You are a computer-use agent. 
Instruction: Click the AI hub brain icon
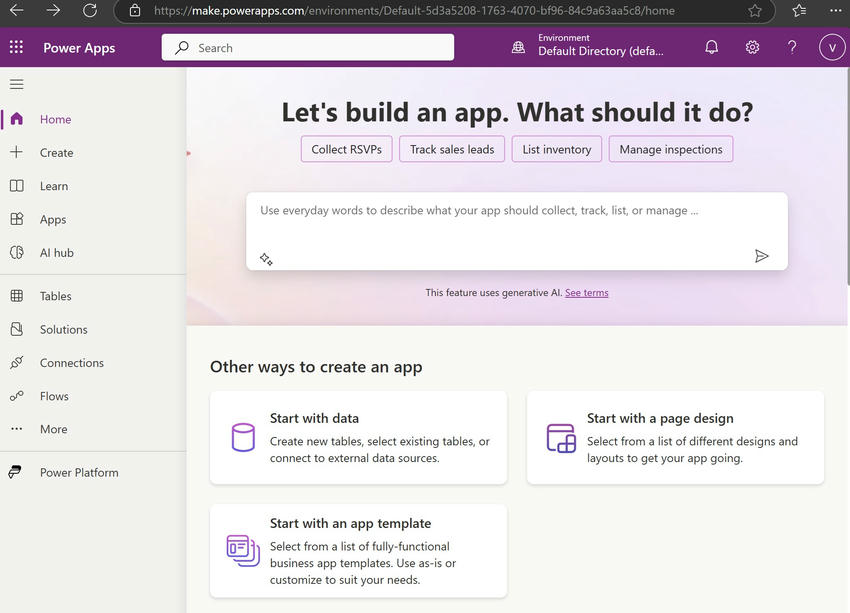tap(17, 253)
